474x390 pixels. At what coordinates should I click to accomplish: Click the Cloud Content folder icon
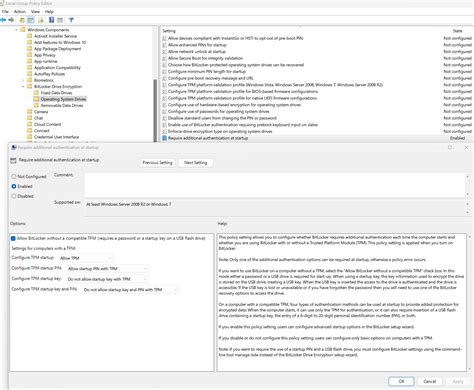[x=29, y=124]
